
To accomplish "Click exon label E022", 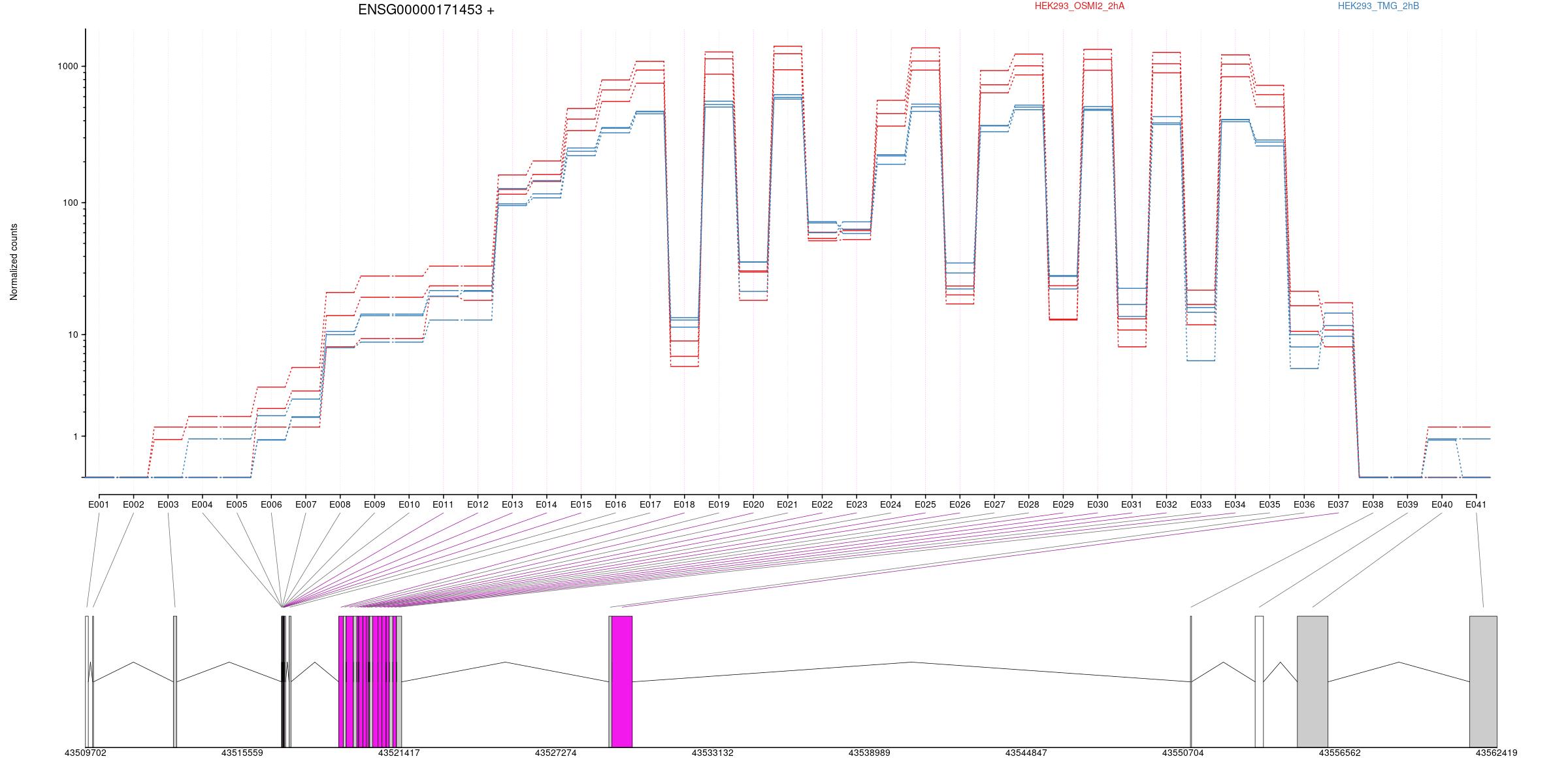I will pyautogui.click(x=822, y=504).
